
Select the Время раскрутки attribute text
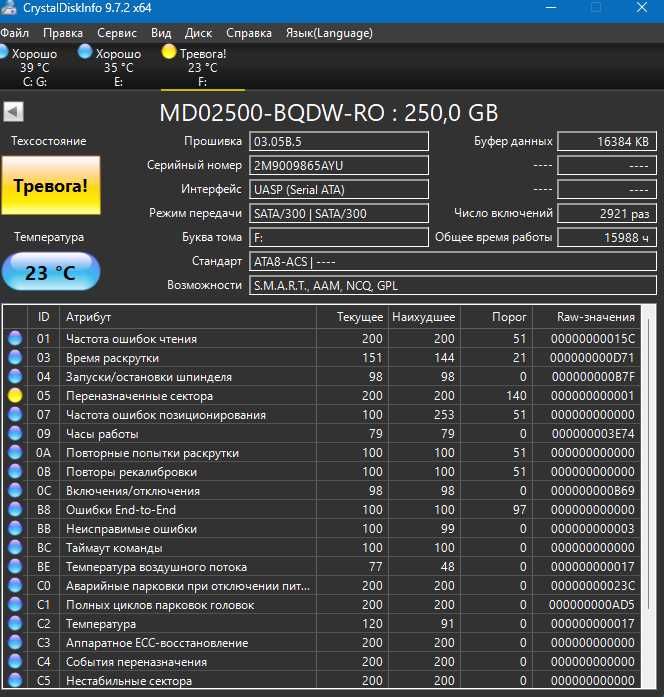tap(112, 358)
